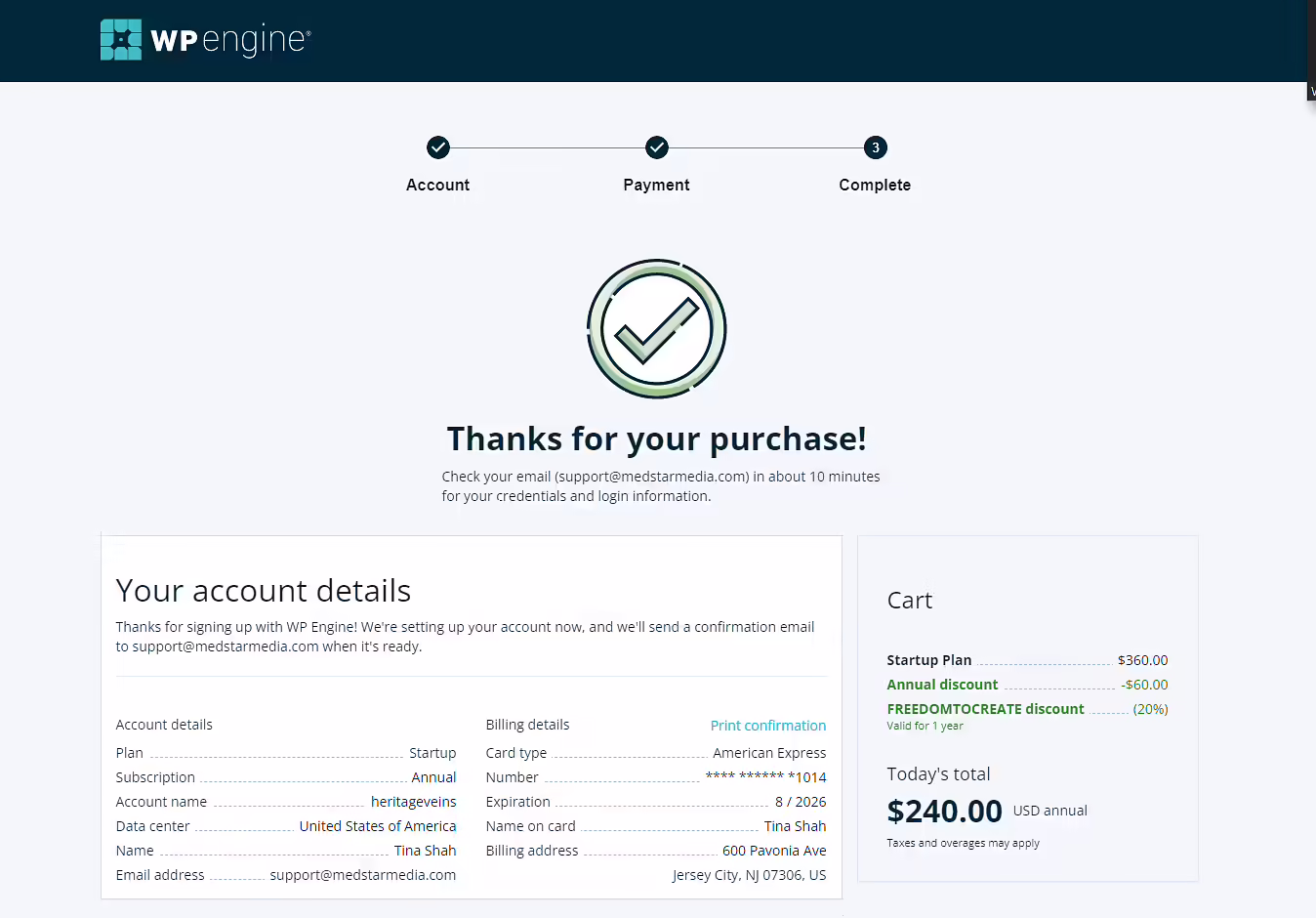The height and width of the screenshot is (918, 1316).
Task: Select the Complete step label
Action: coord(875,186)
